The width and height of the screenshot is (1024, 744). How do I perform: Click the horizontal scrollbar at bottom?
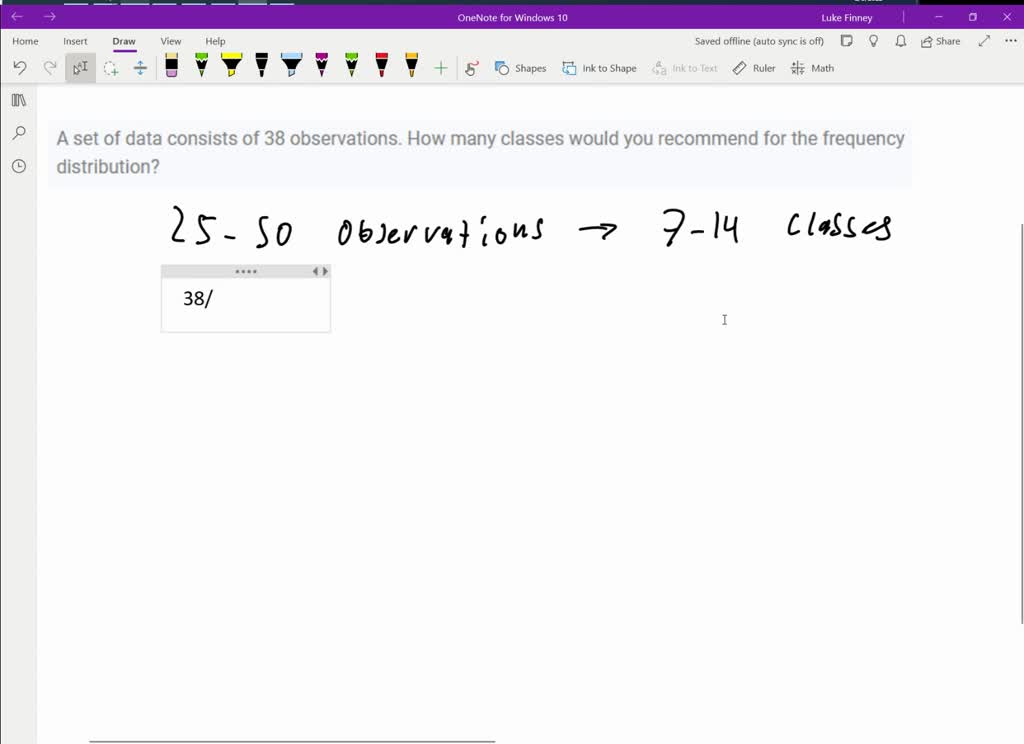[x=292, y=741]
